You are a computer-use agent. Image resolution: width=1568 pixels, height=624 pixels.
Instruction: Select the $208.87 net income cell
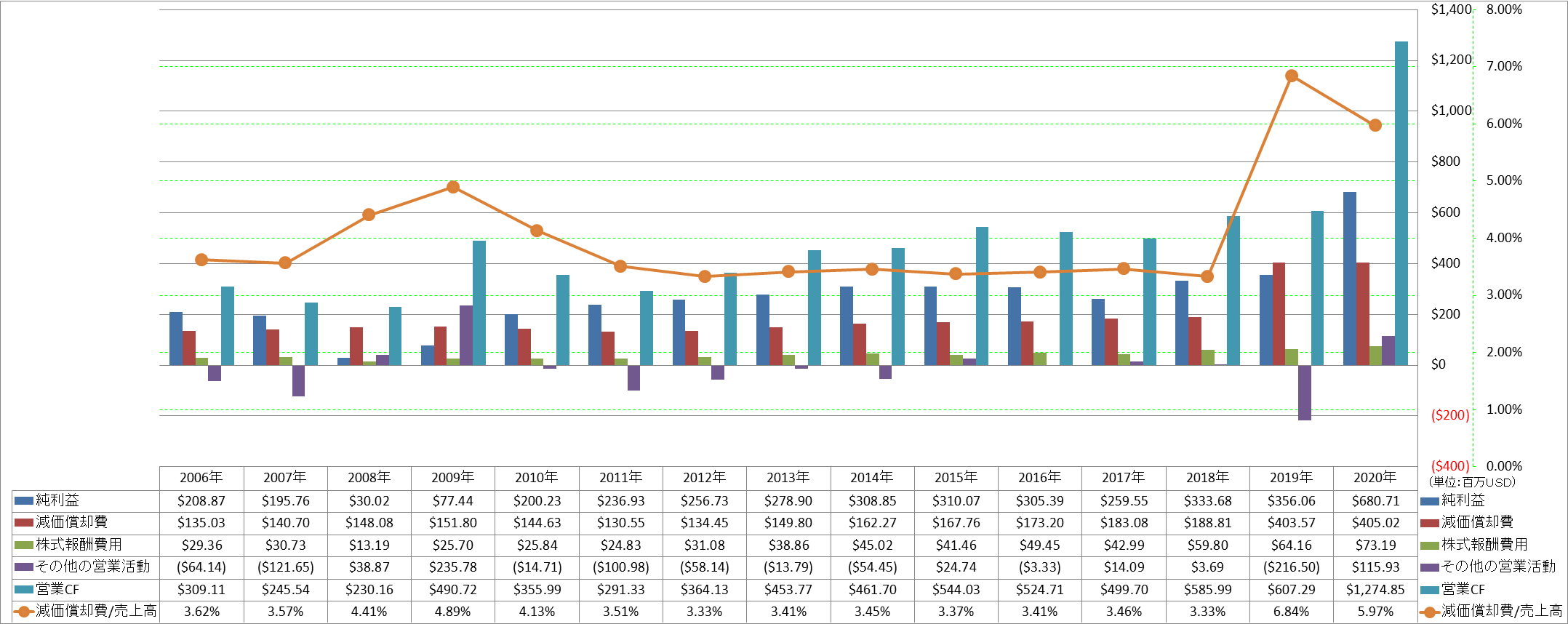coord(201,501)
